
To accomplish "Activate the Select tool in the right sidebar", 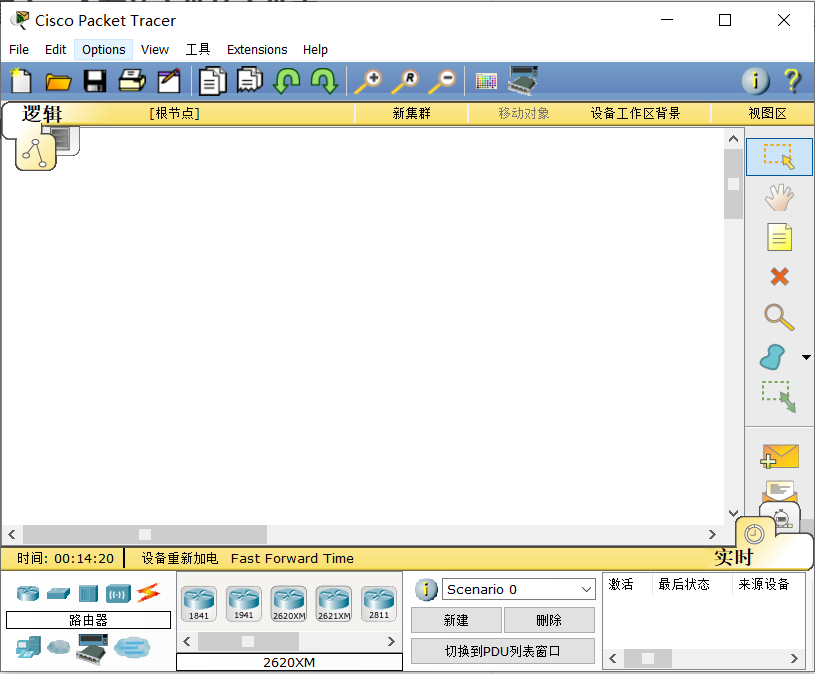I will point(779,157).
